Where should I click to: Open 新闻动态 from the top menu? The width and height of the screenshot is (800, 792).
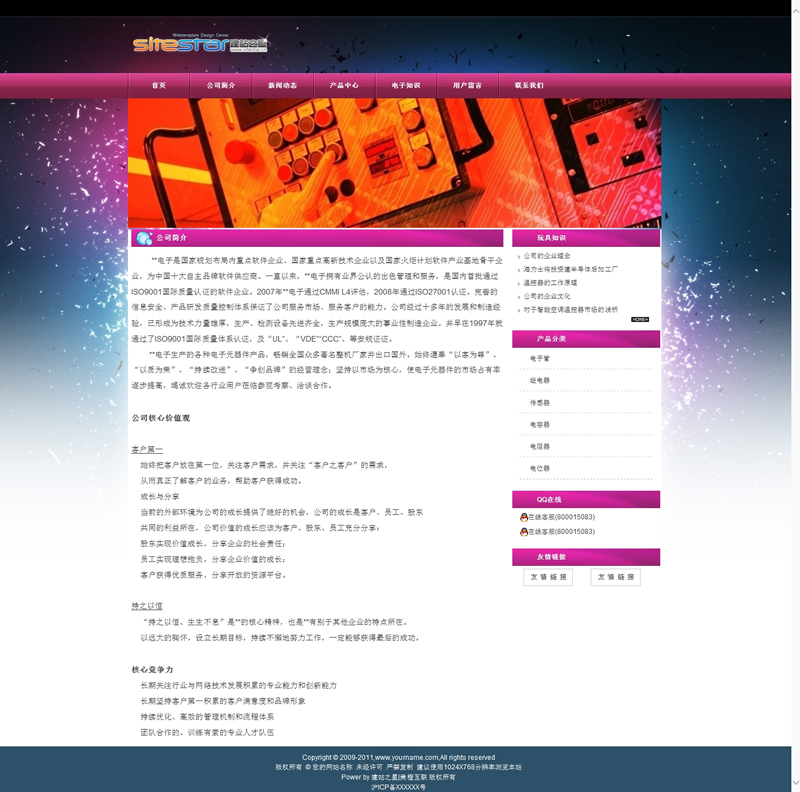tap(282, 86)
